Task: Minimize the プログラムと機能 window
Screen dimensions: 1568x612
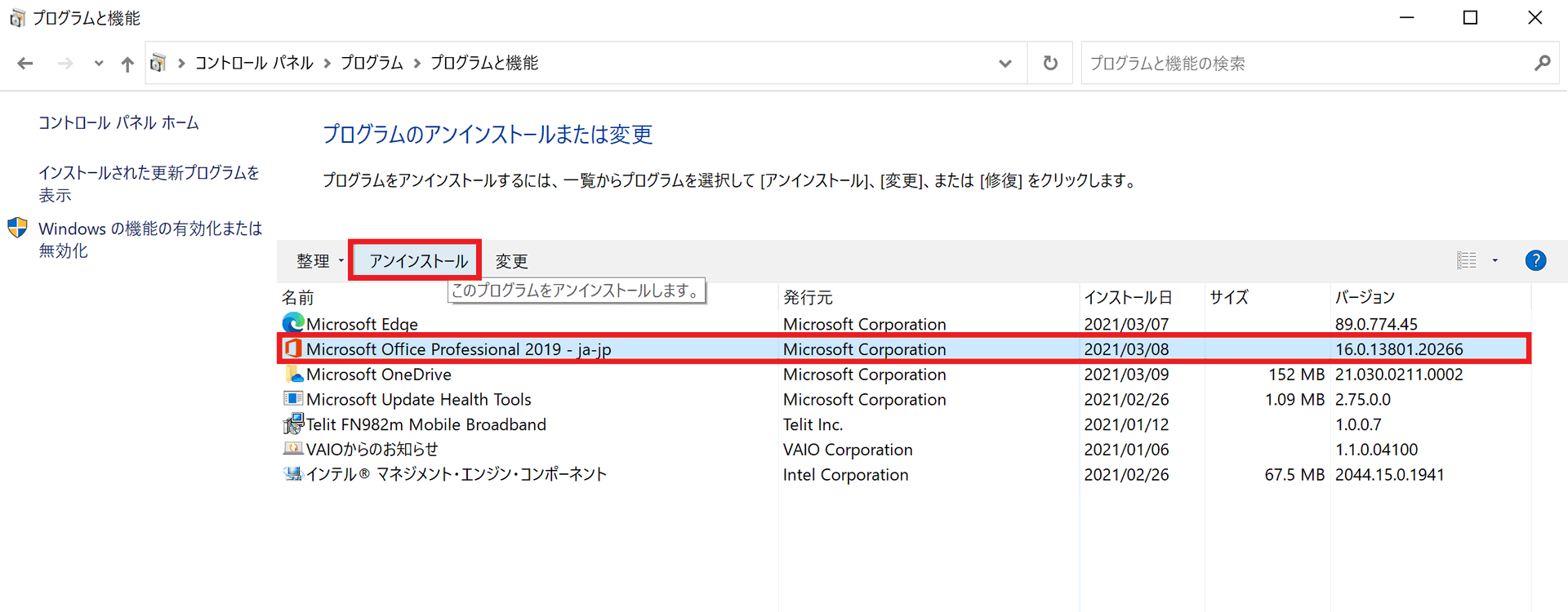Action: pos(1406,18)
